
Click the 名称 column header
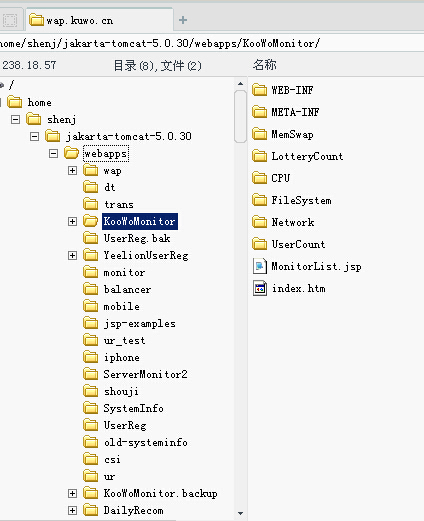tap(264, 65)
